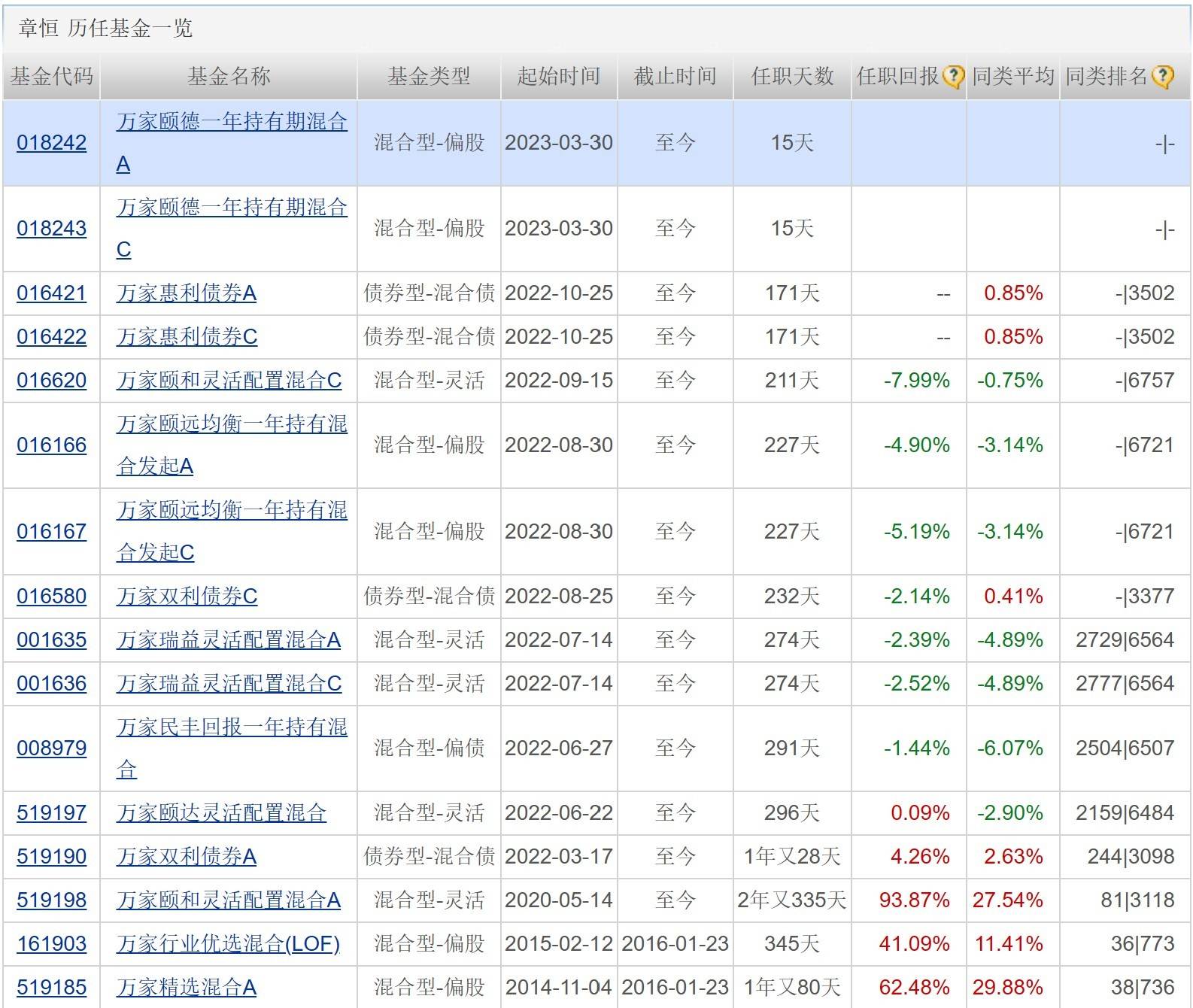The width and height of the screenshot is (1193, 1008).
Task: Open 万家惠利债券C fund link
Action: click(x=187, y=337)
